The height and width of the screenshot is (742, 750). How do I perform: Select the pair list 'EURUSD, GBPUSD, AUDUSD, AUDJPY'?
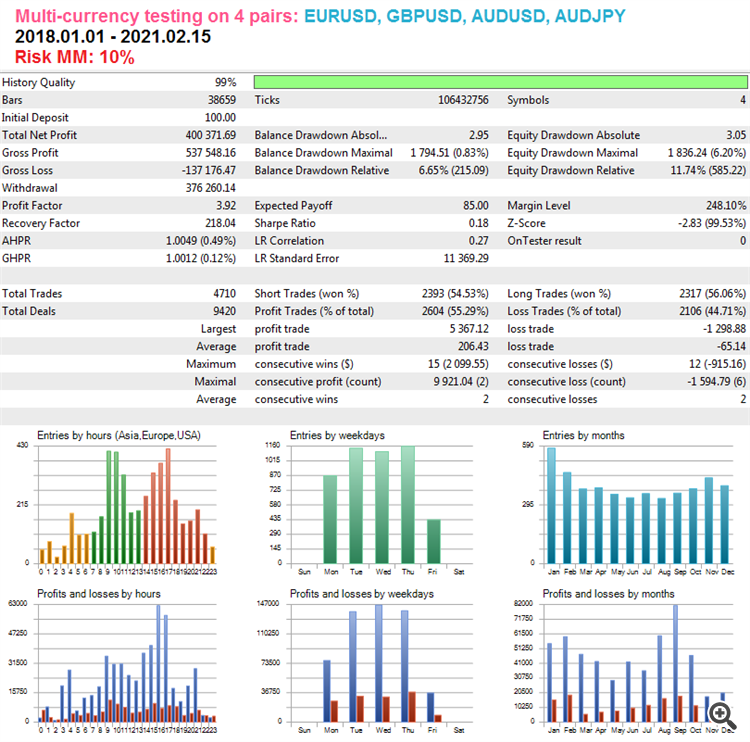[x=464, y=16]
